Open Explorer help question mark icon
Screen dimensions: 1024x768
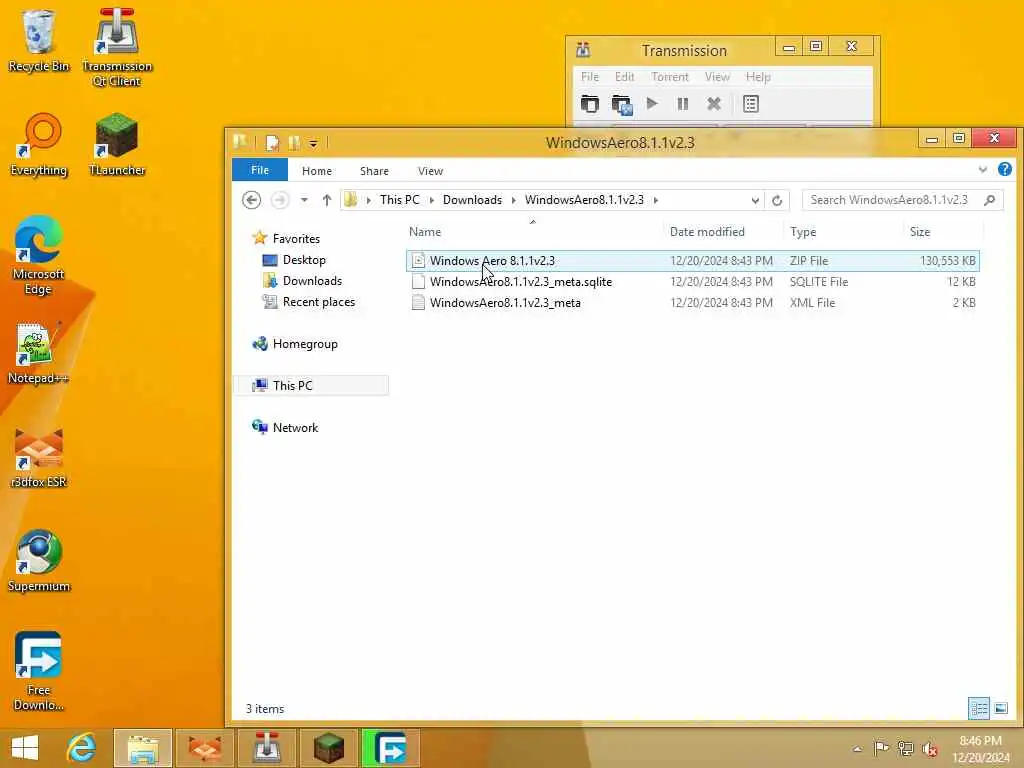click(1004, 170)
